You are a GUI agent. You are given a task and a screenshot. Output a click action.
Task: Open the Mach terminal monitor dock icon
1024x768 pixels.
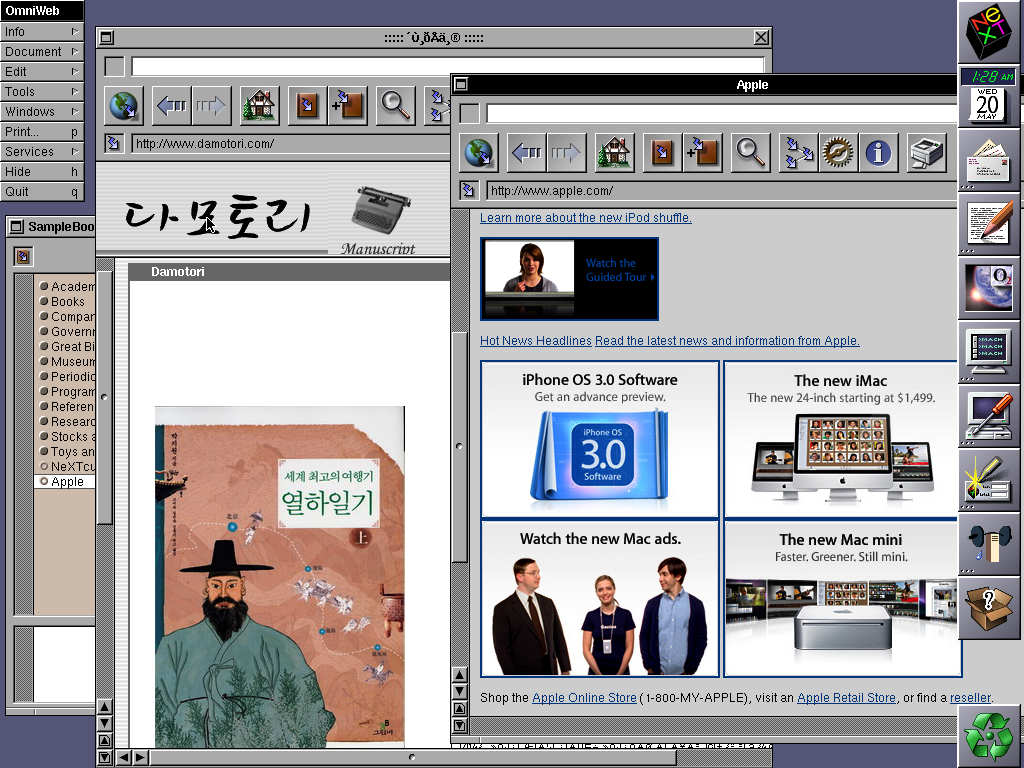989,351
